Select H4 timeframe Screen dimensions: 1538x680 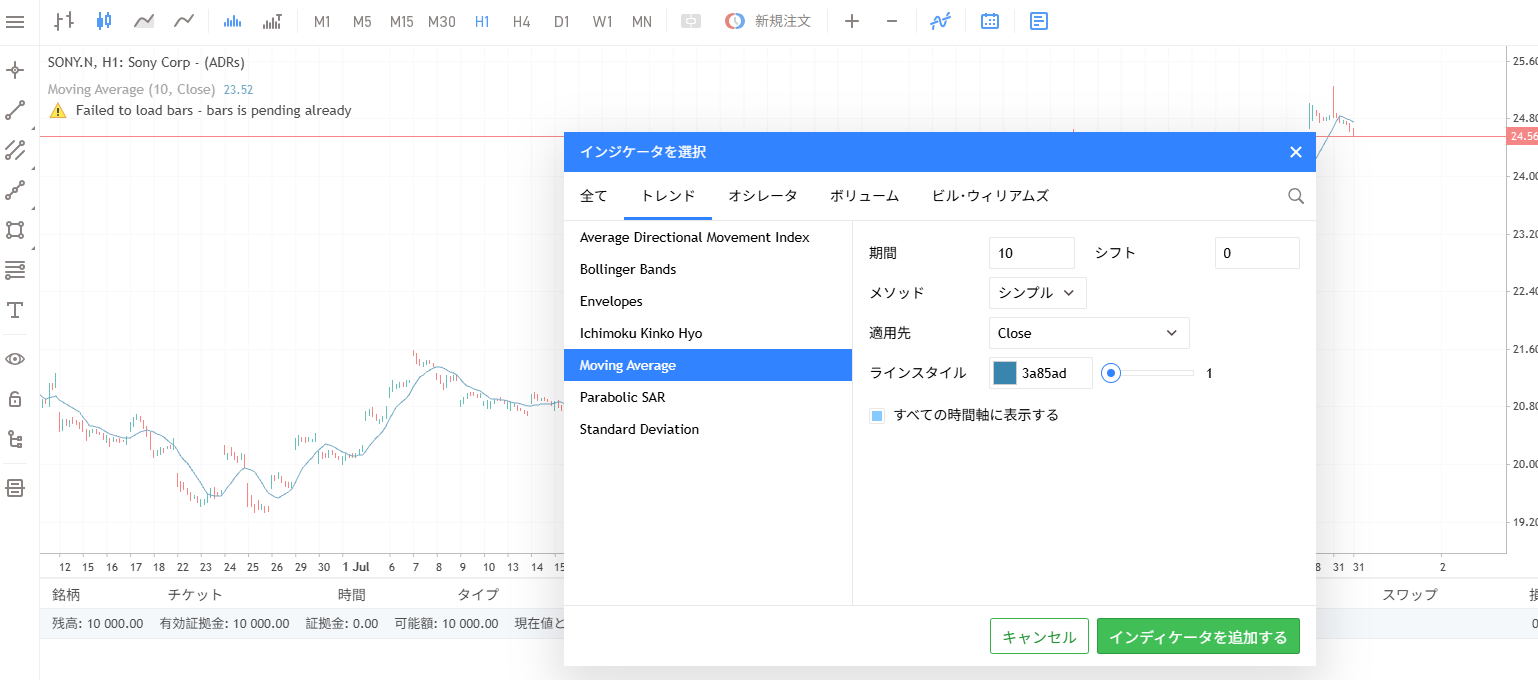(x=521, y=21)
